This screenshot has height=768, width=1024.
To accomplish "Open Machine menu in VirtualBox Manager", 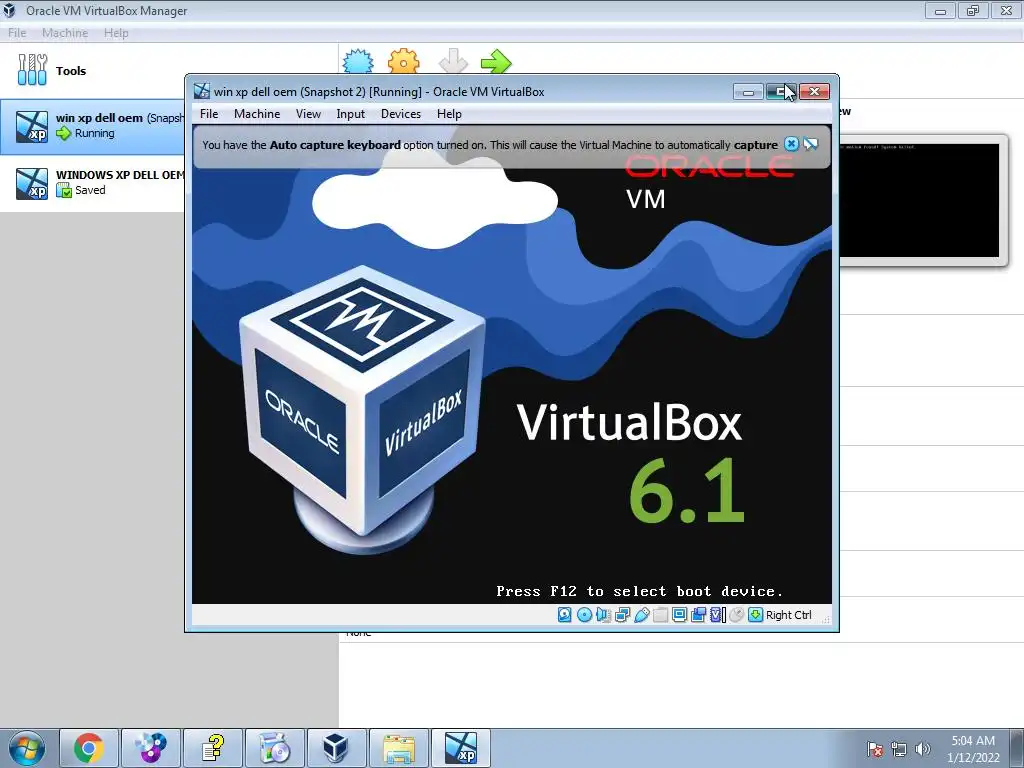I will (x=65, y=33).
